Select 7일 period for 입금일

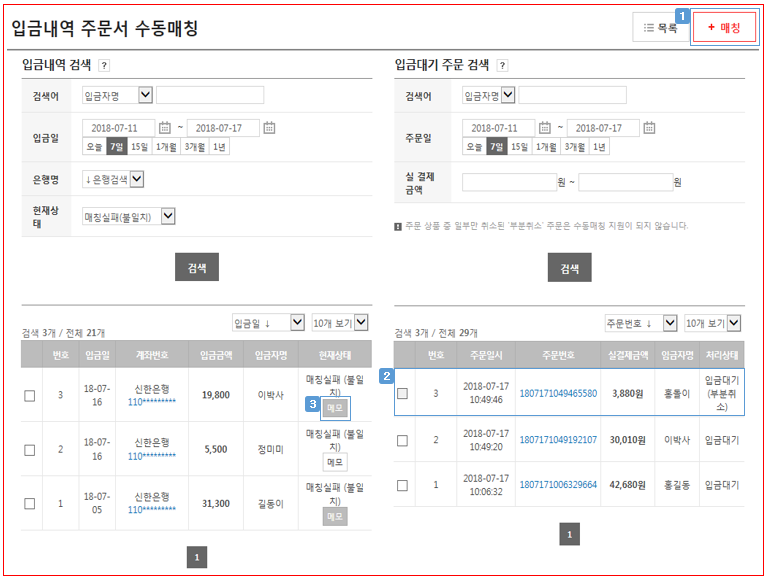tap(117, 147)
